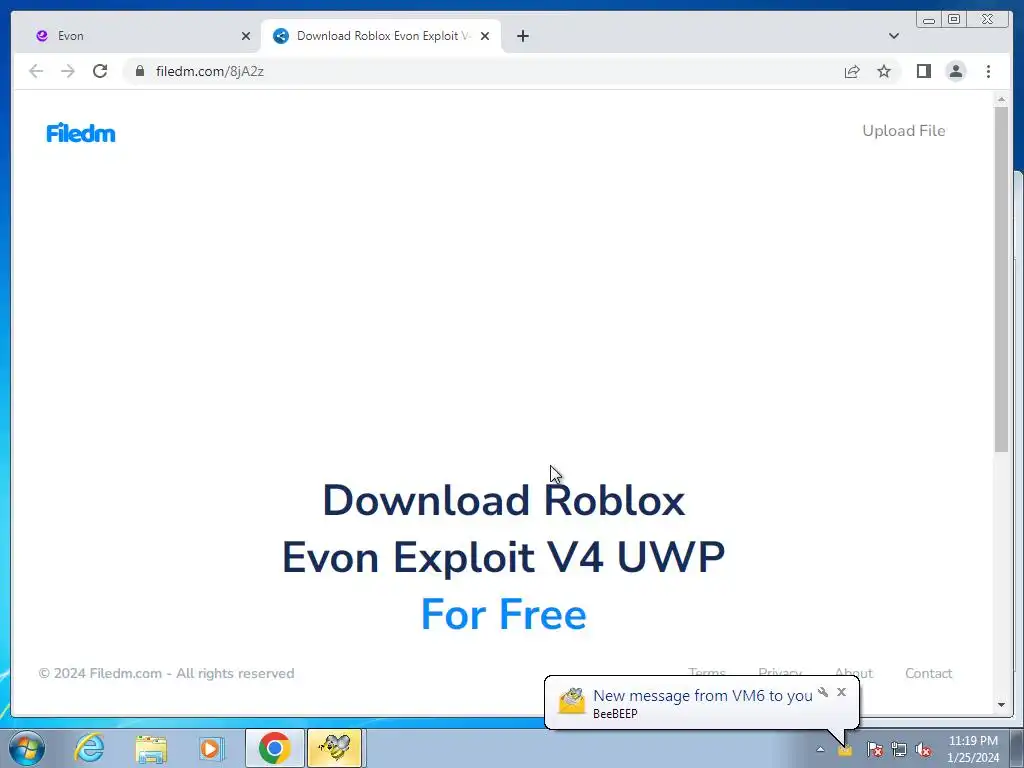
Task: Click the Show desktop button
Action: click(1017, 748)
